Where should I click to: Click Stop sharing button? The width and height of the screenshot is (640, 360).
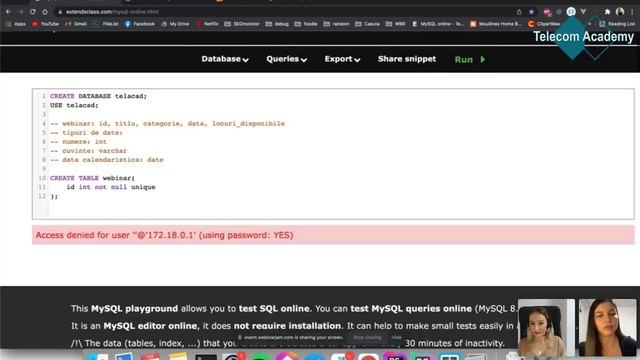[x=367, y=338]
